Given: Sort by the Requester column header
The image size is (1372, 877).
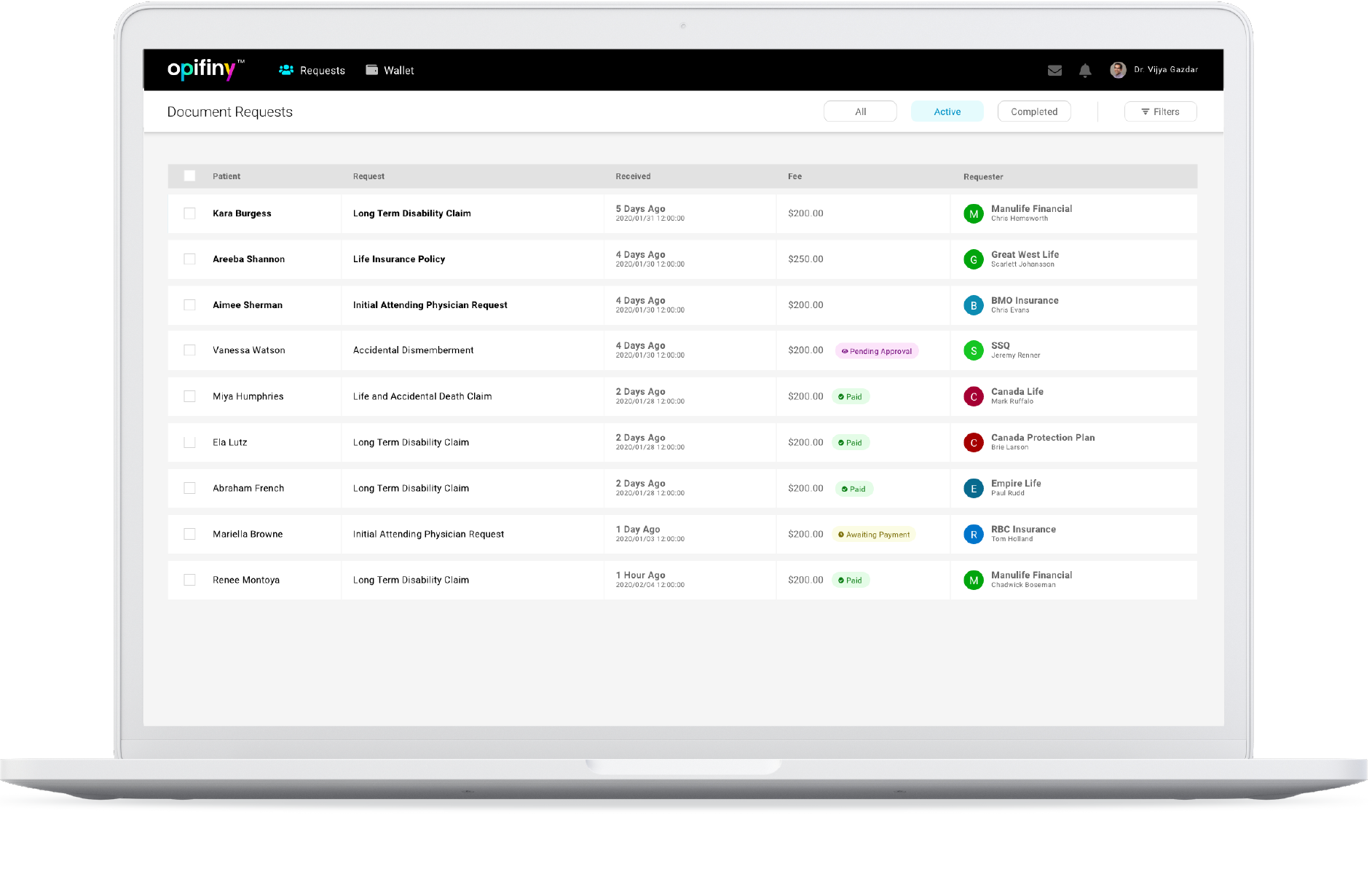Looking at the screenshot, I should point(983,177).
